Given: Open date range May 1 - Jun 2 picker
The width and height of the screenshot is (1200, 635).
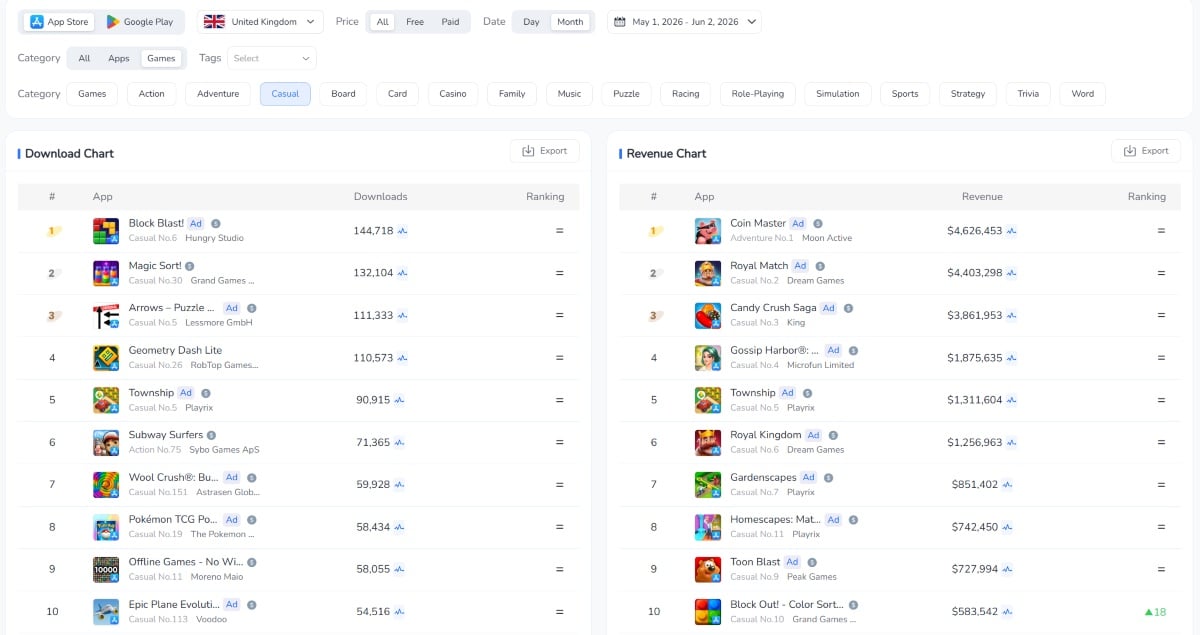Looking at the screenshot, I should [684, 22].
